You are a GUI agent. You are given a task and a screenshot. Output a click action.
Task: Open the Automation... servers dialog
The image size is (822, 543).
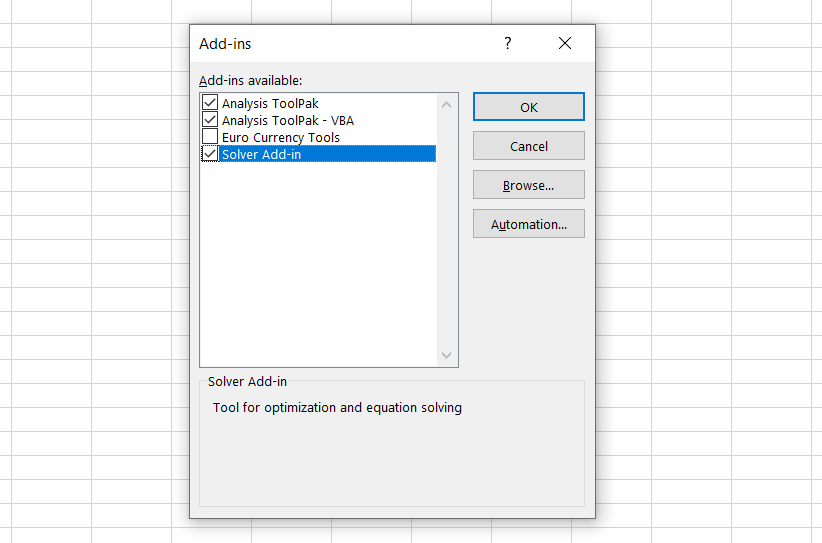pos(528,224)
